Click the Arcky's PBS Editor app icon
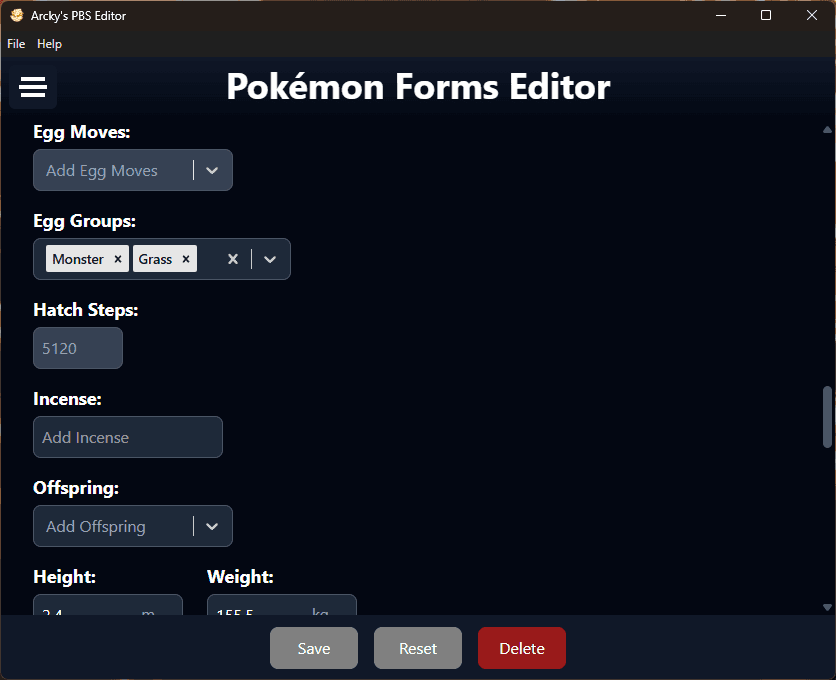This screenshot has width=836, height=680. pyautogui.click(x=16, y=15)
